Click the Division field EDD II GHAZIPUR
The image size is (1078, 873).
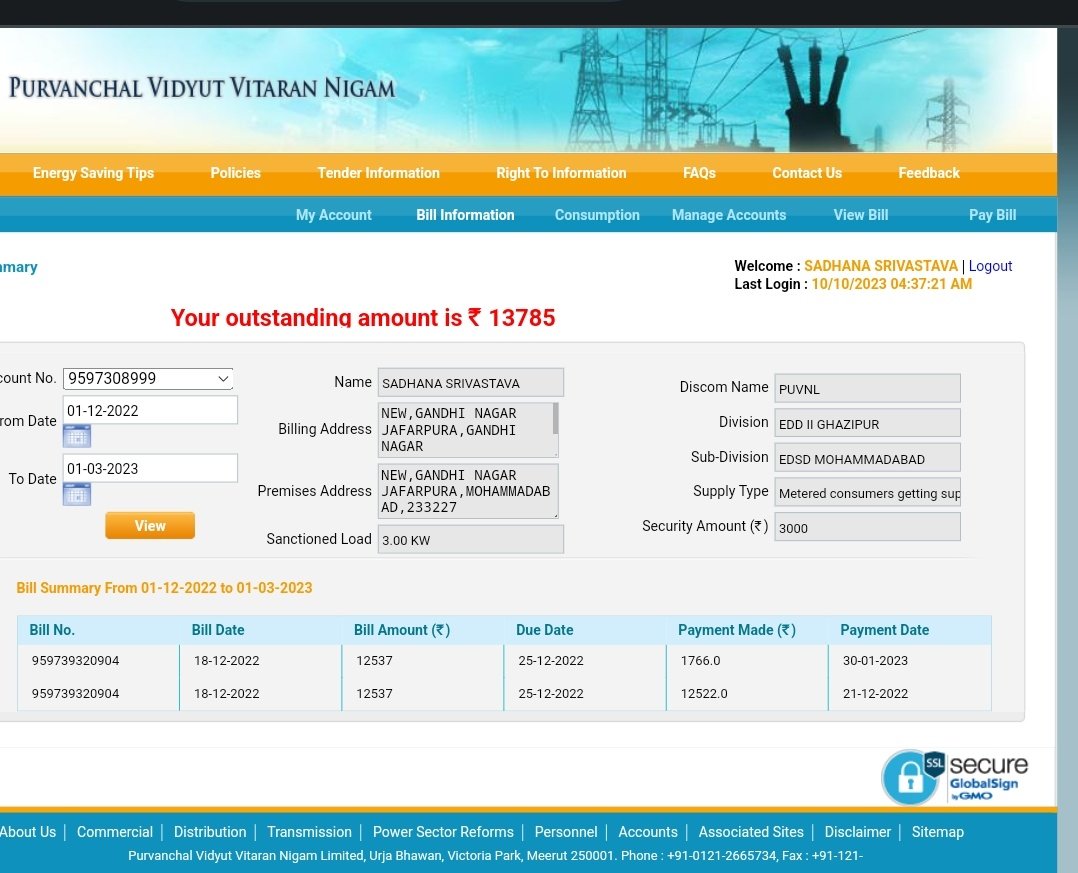point(867,423)
